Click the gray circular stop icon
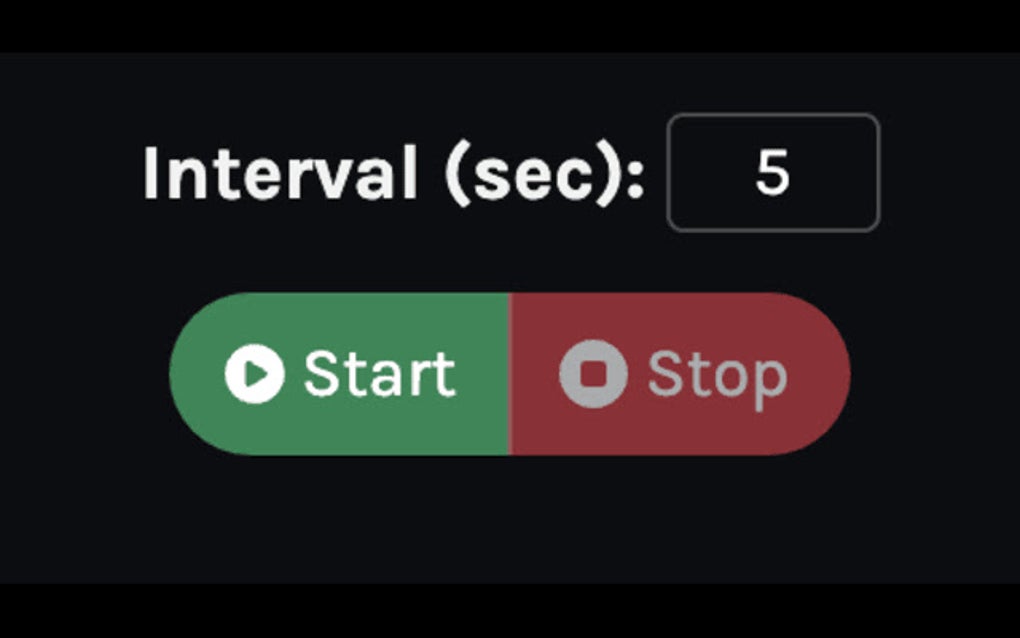This screenshot has height=638, width=1020. 593,374
